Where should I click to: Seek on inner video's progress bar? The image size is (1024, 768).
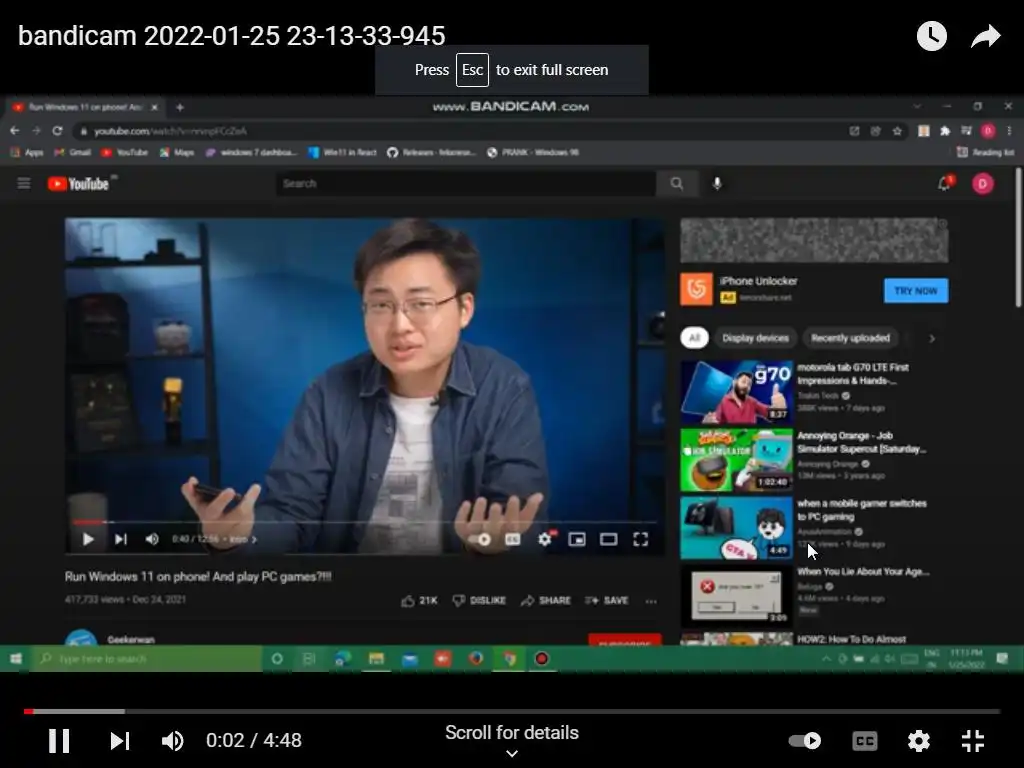click(x=366, y=522)
